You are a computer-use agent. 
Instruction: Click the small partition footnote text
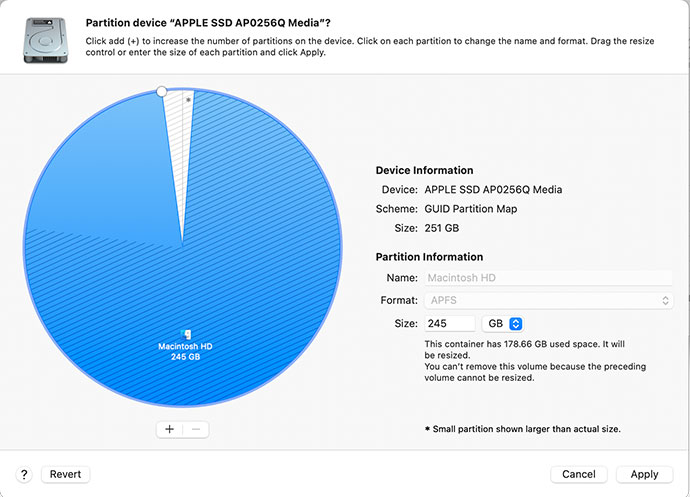pyautogui.click(x=522, y=429)
